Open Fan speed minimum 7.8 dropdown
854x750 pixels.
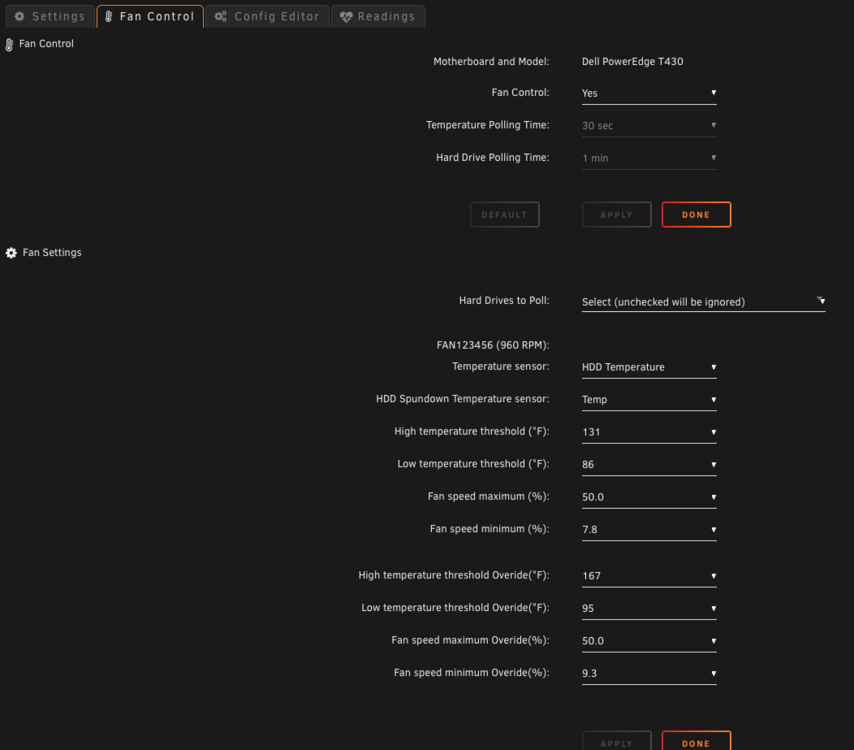tap(649, 529)
